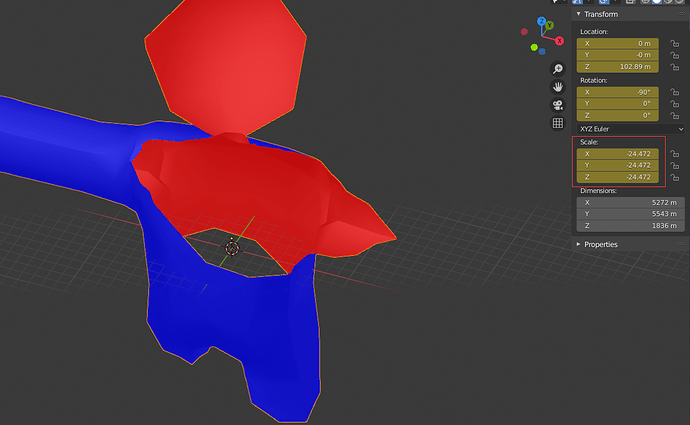The image size is (690, 425).
Task: Click the hand pan view icon
Action: pos(558,87)
